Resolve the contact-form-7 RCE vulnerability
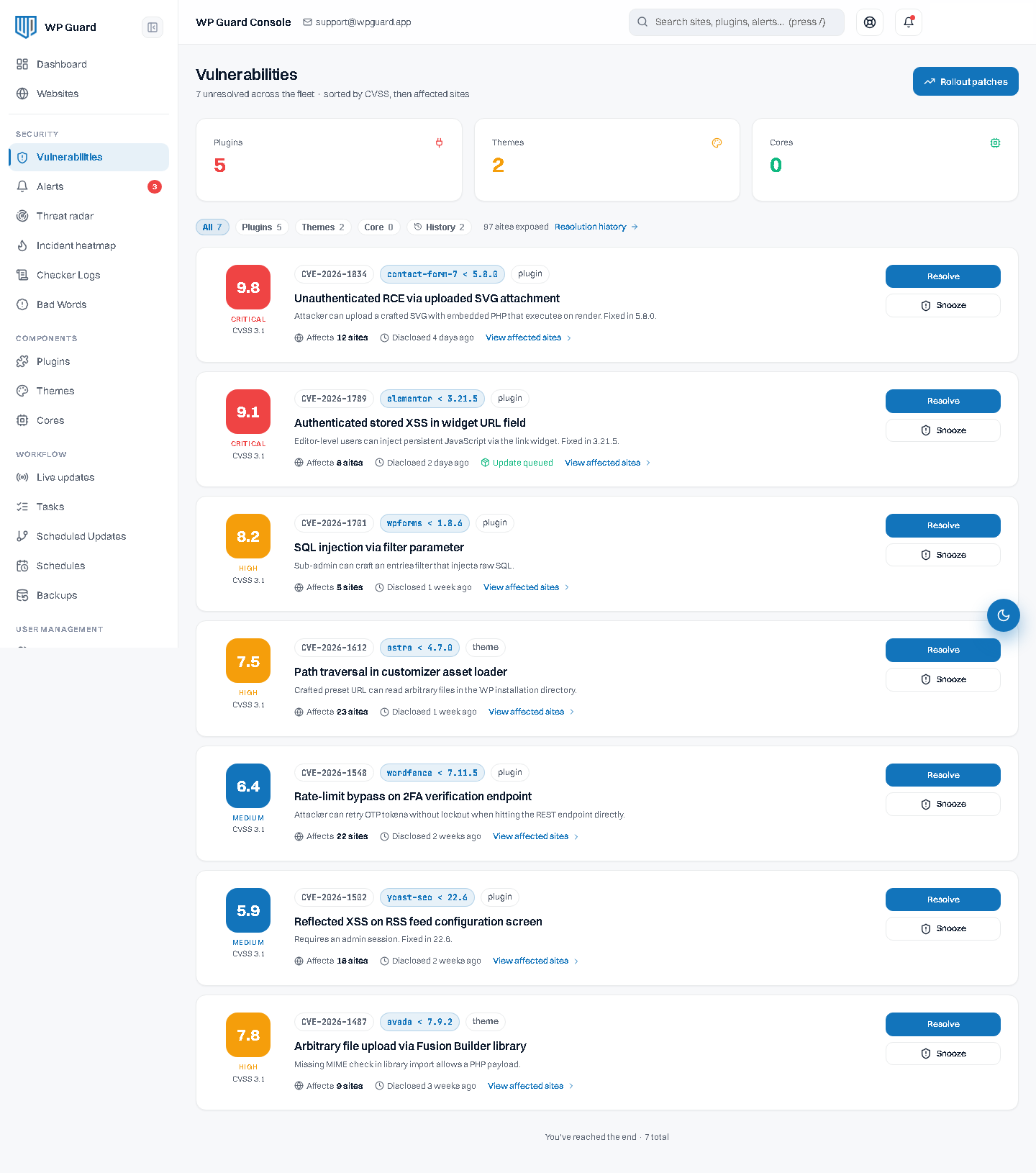This screenshot has width=1036, height=1173. 942,276
